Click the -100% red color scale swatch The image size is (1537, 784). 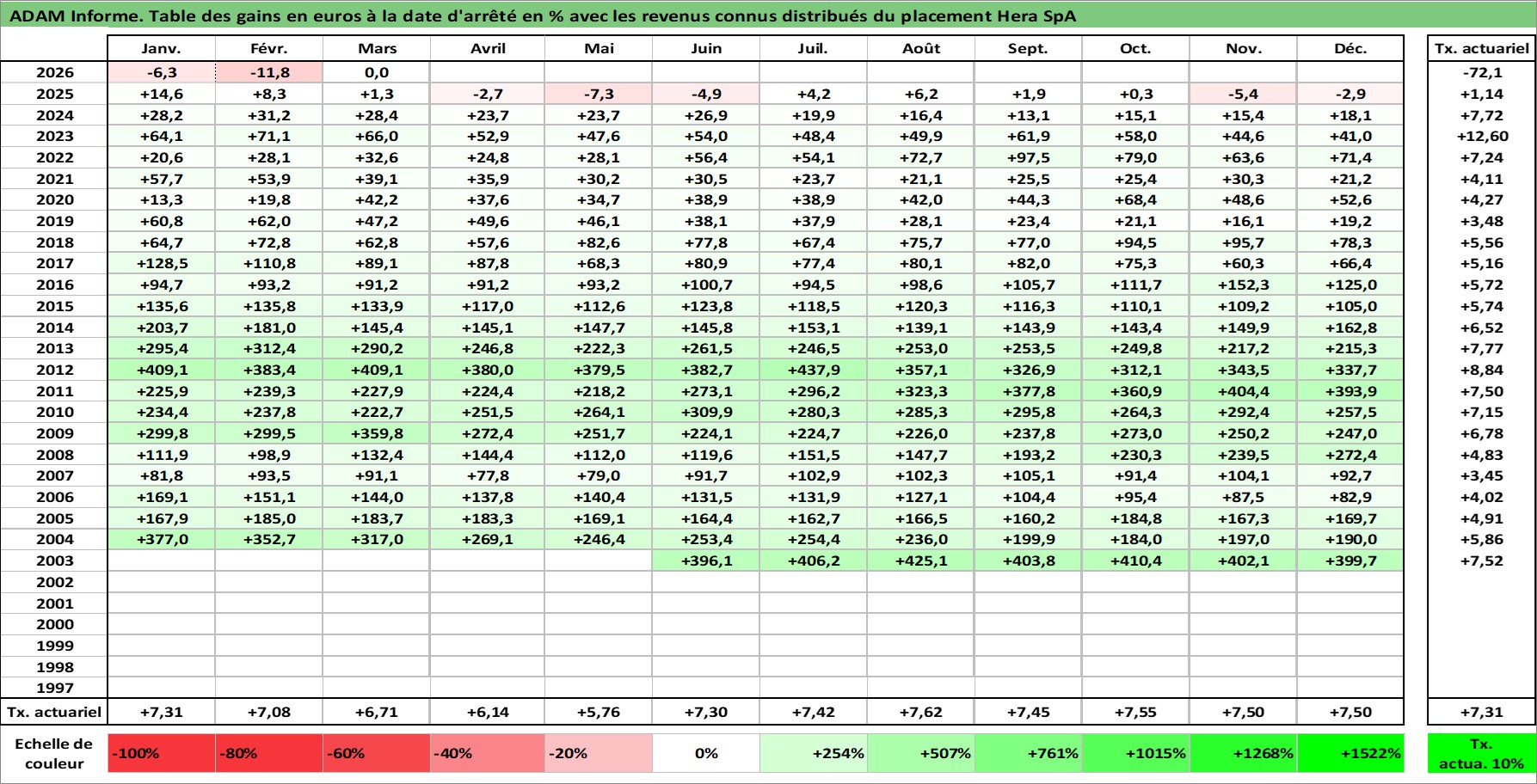click(x=162, y=753)
